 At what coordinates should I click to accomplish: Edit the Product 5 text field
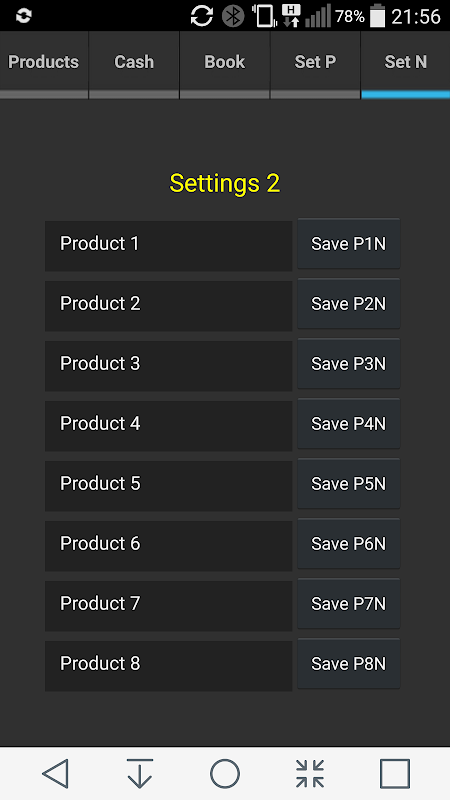coord(168,486)
